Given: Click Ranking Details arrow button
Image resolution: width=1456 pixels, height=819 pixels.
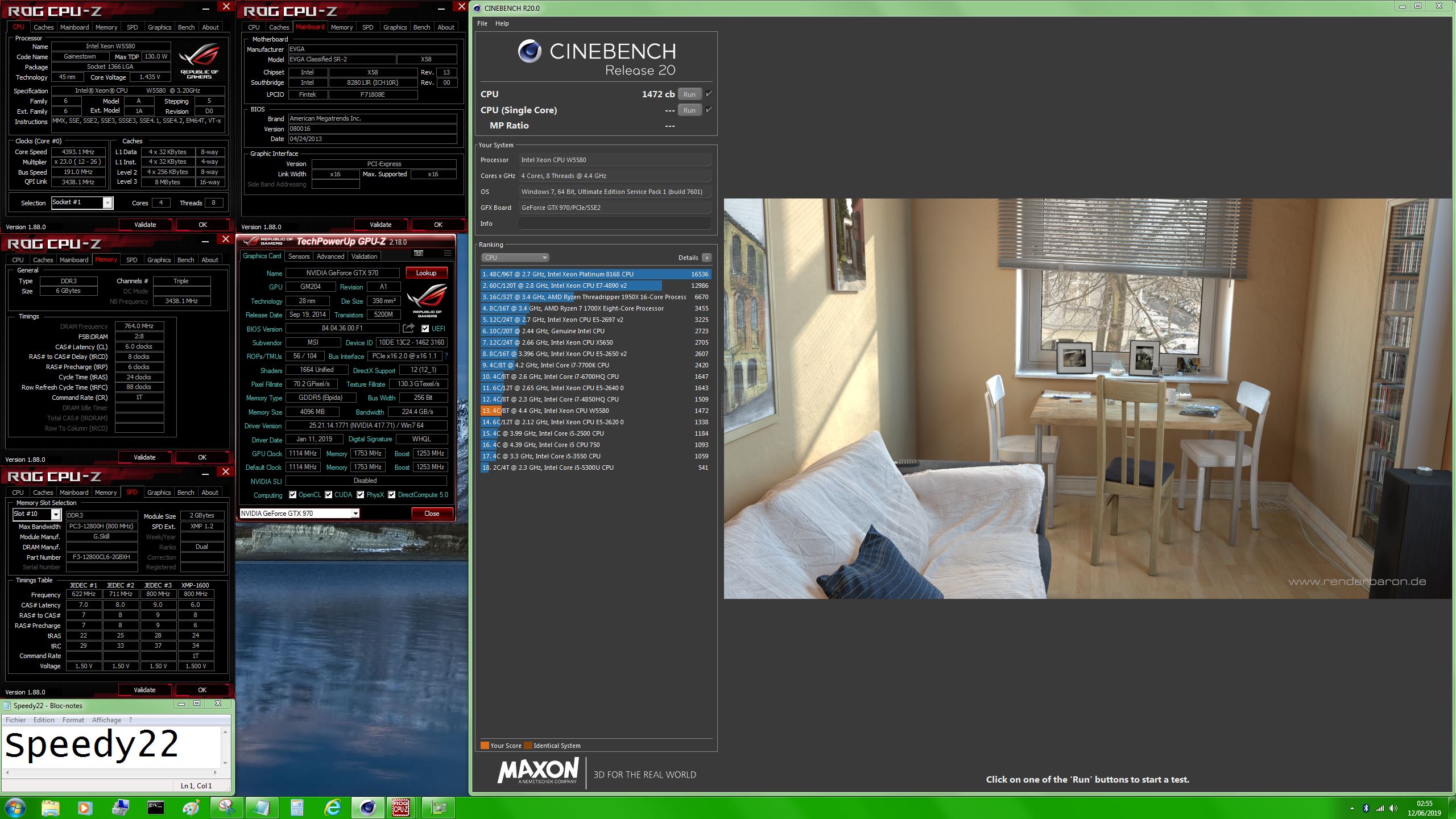Looking at the screenshot, I should point(706,258).
